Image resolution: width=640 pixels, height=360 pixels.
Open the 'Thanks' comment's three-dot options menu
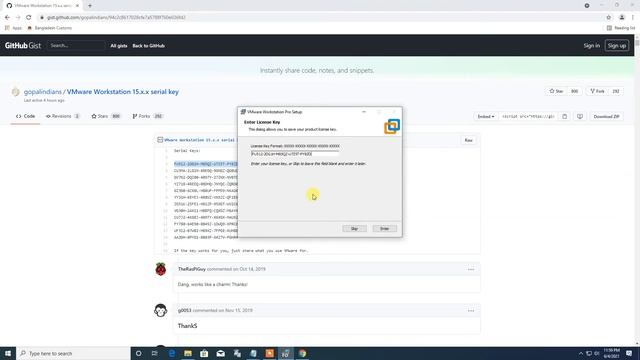471,311
